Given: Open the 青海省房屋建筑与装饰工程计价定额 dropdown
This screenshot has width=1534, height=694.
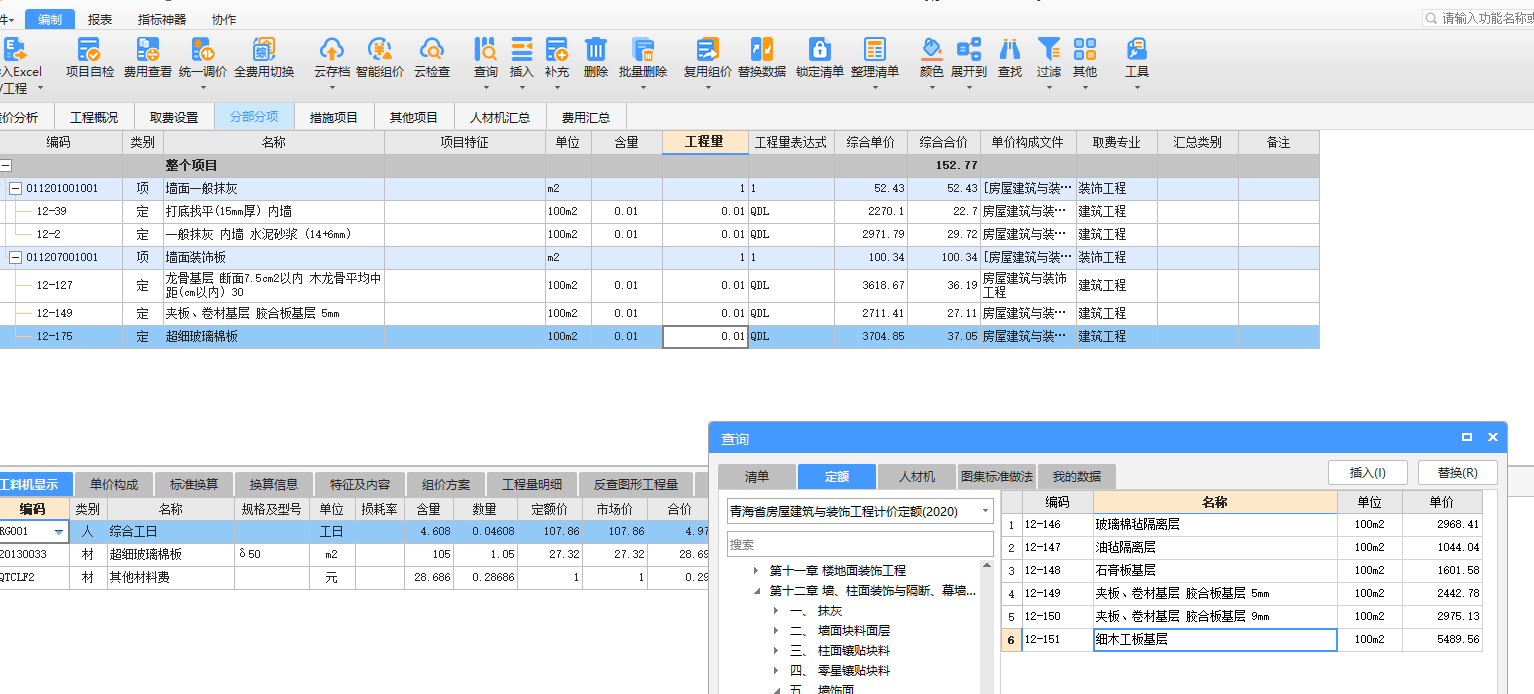Looking at the screenshot, I should [x=985, y=511].
